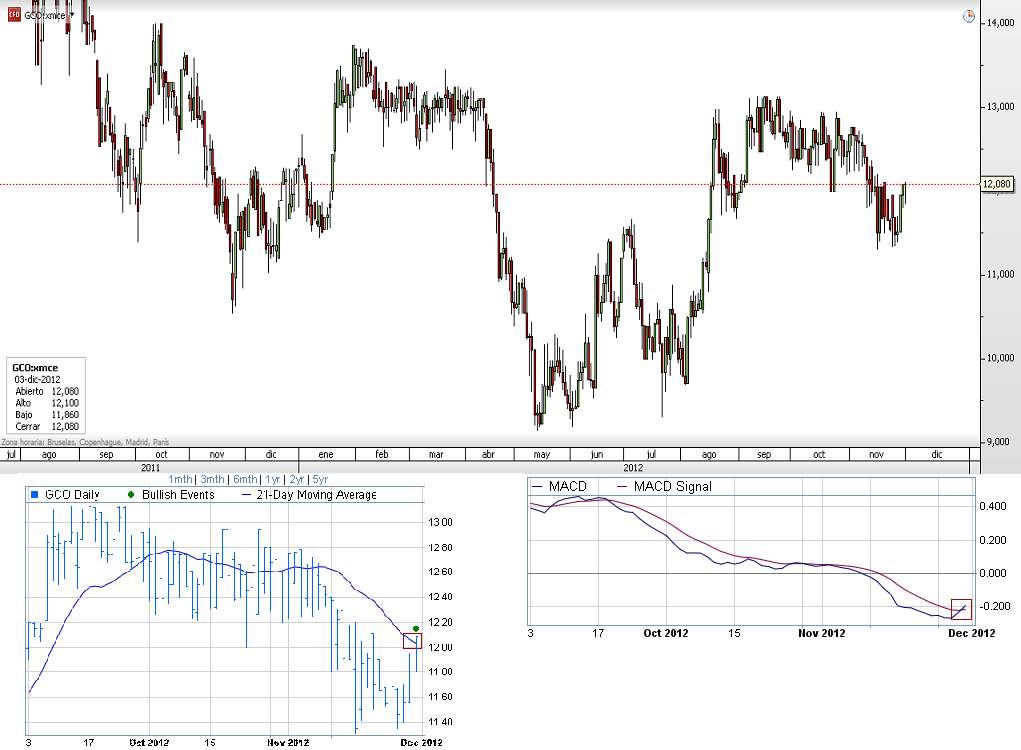Click 'abr' month on the timeline

488,454
